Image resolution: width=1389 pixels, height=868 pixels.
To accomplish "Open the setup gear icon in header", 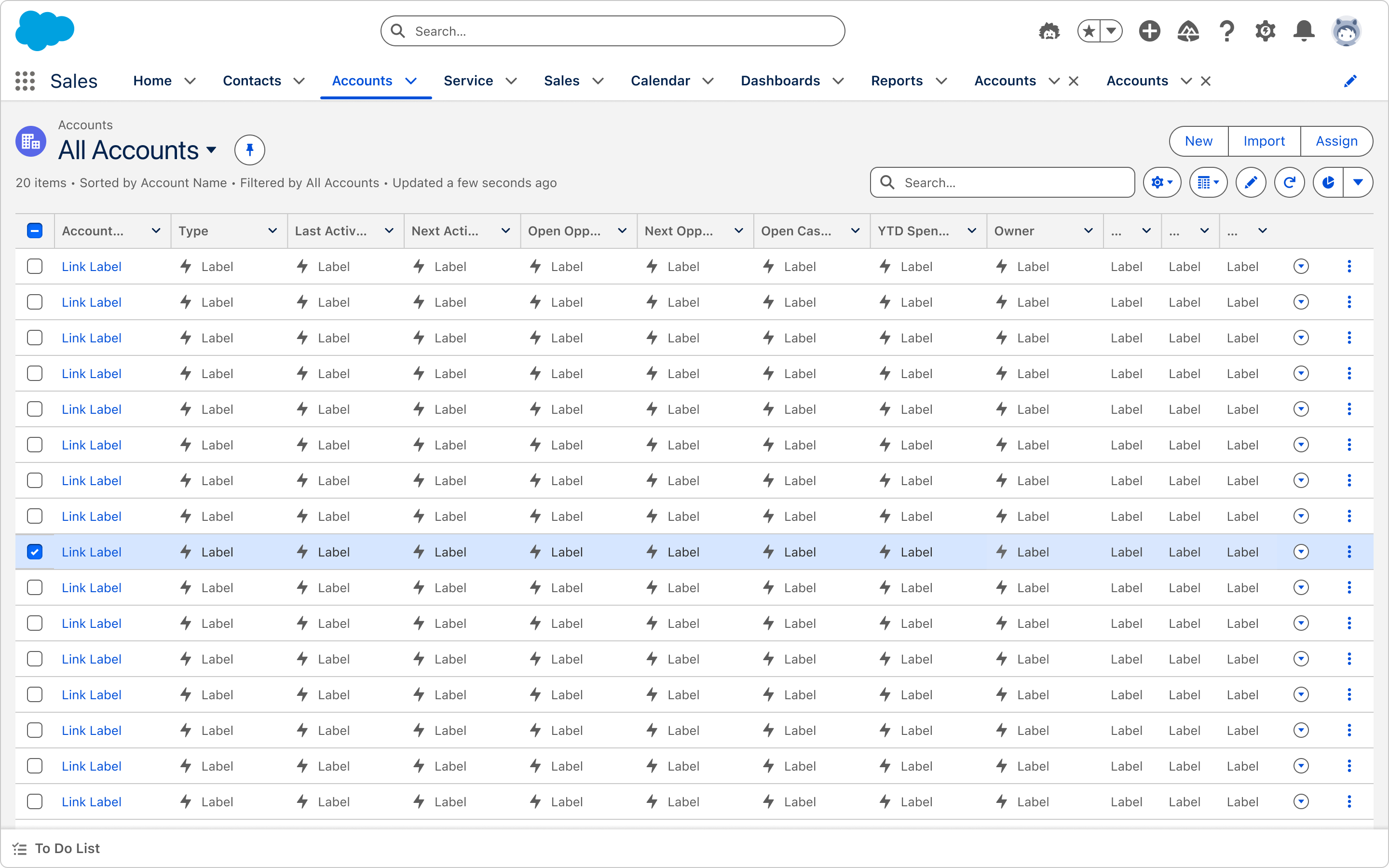I will pos(1265,31).
